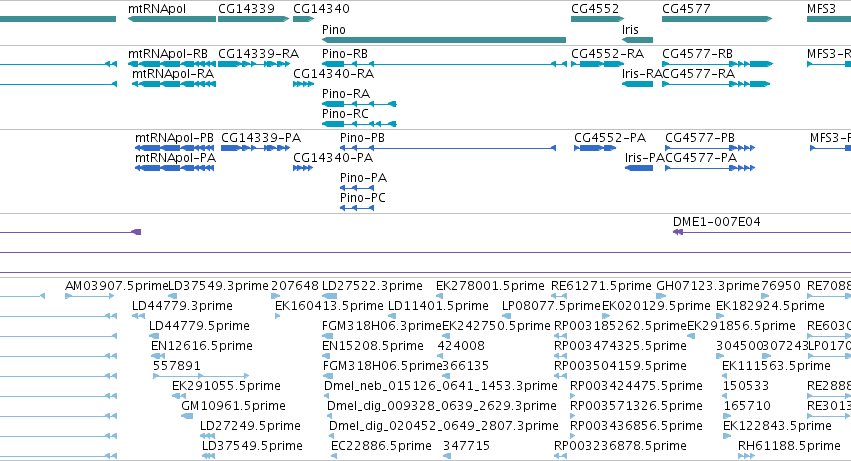Select the CG14340 gene label
The width and height of the screenshot is (851, 461).
(x=321, y=9)
